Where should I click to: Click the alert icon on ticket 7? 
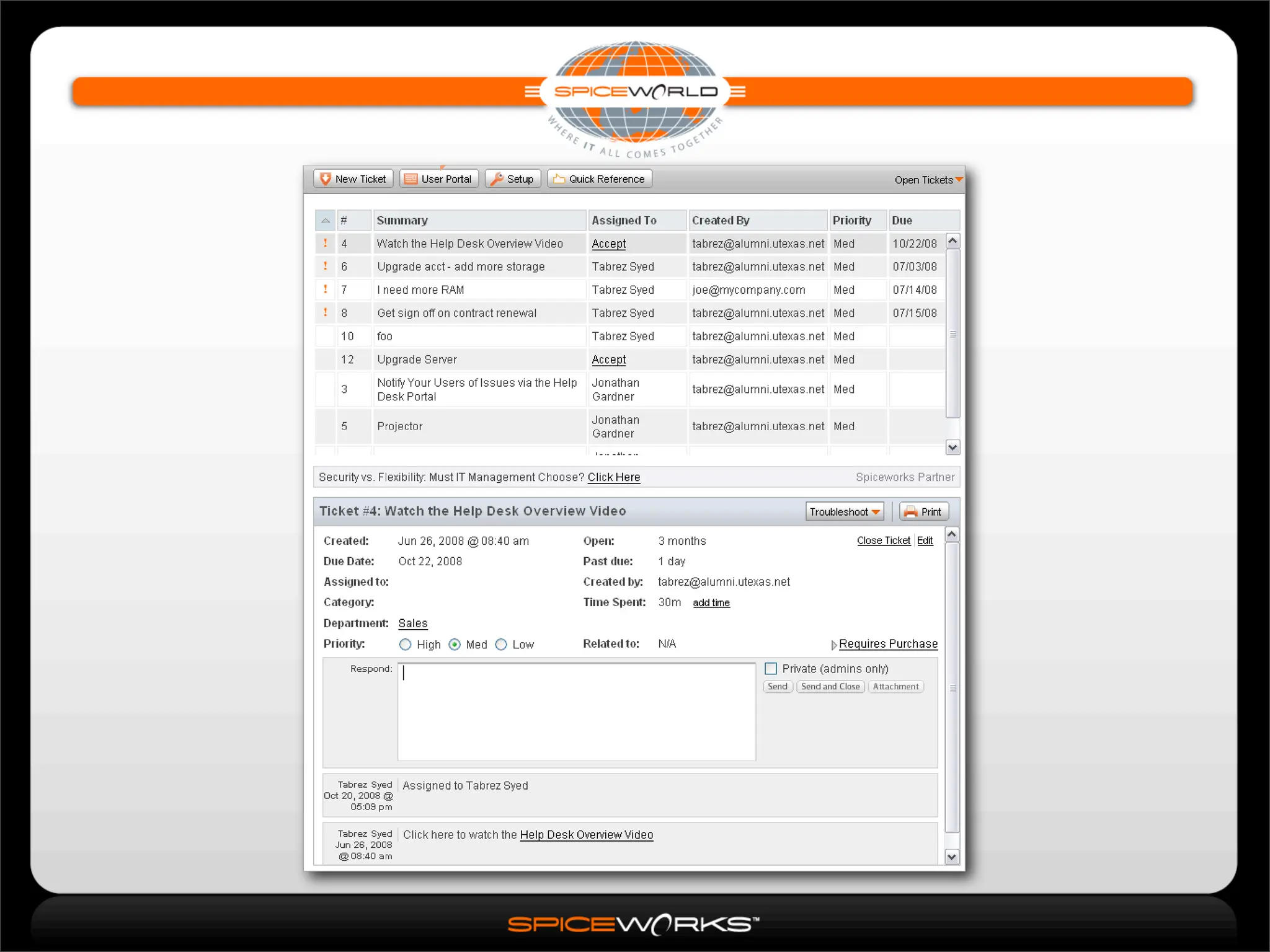click(x=326, y=289)
